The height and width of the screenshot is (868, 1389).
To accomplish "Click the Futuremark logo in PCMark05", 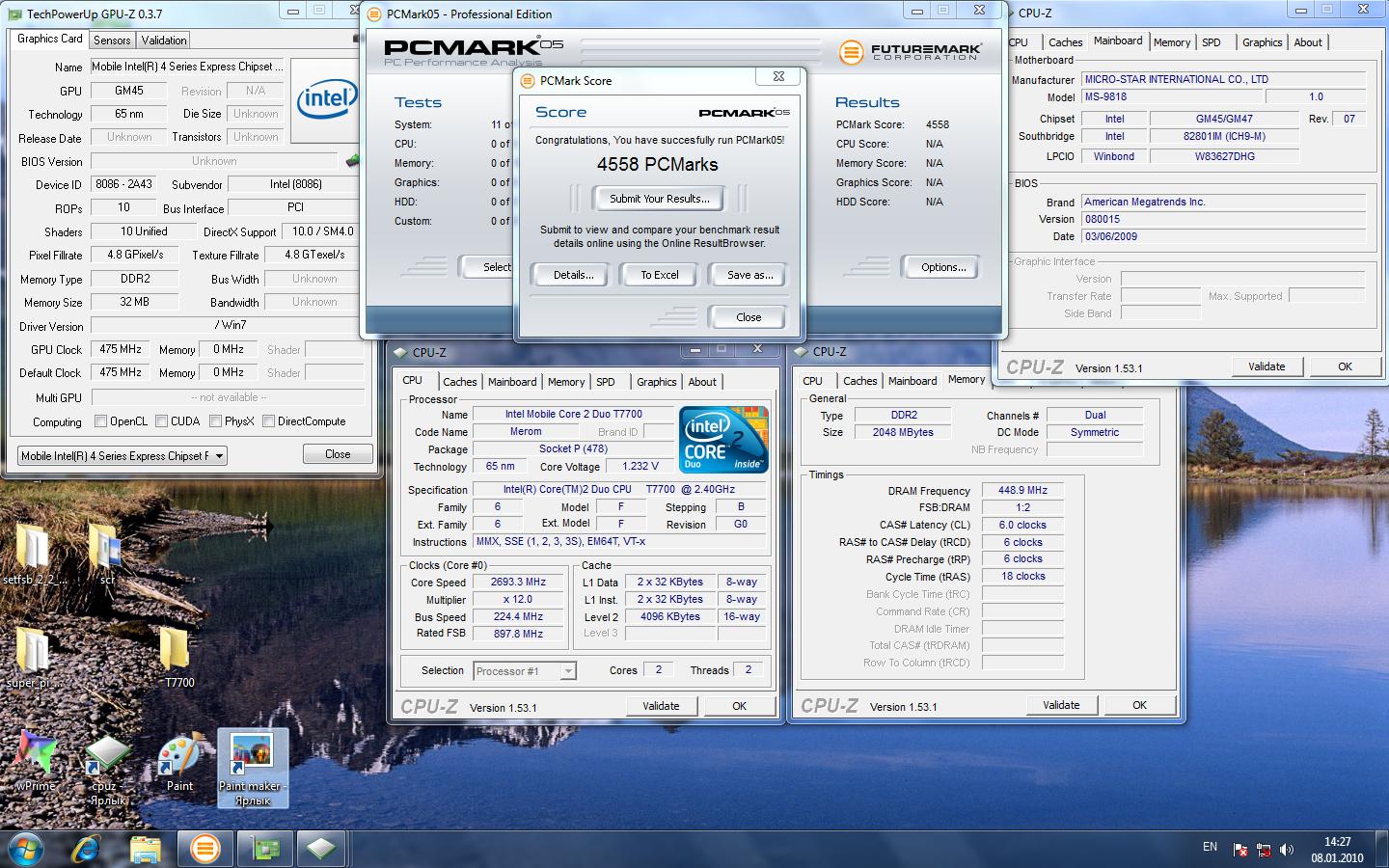I will [x=910, y=51].
